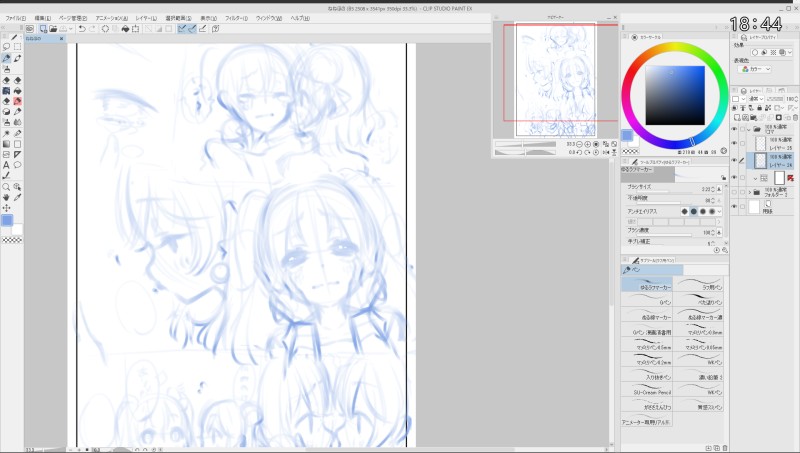
Task: Click the Navigator zoom in button
Action: pos(588,144)
